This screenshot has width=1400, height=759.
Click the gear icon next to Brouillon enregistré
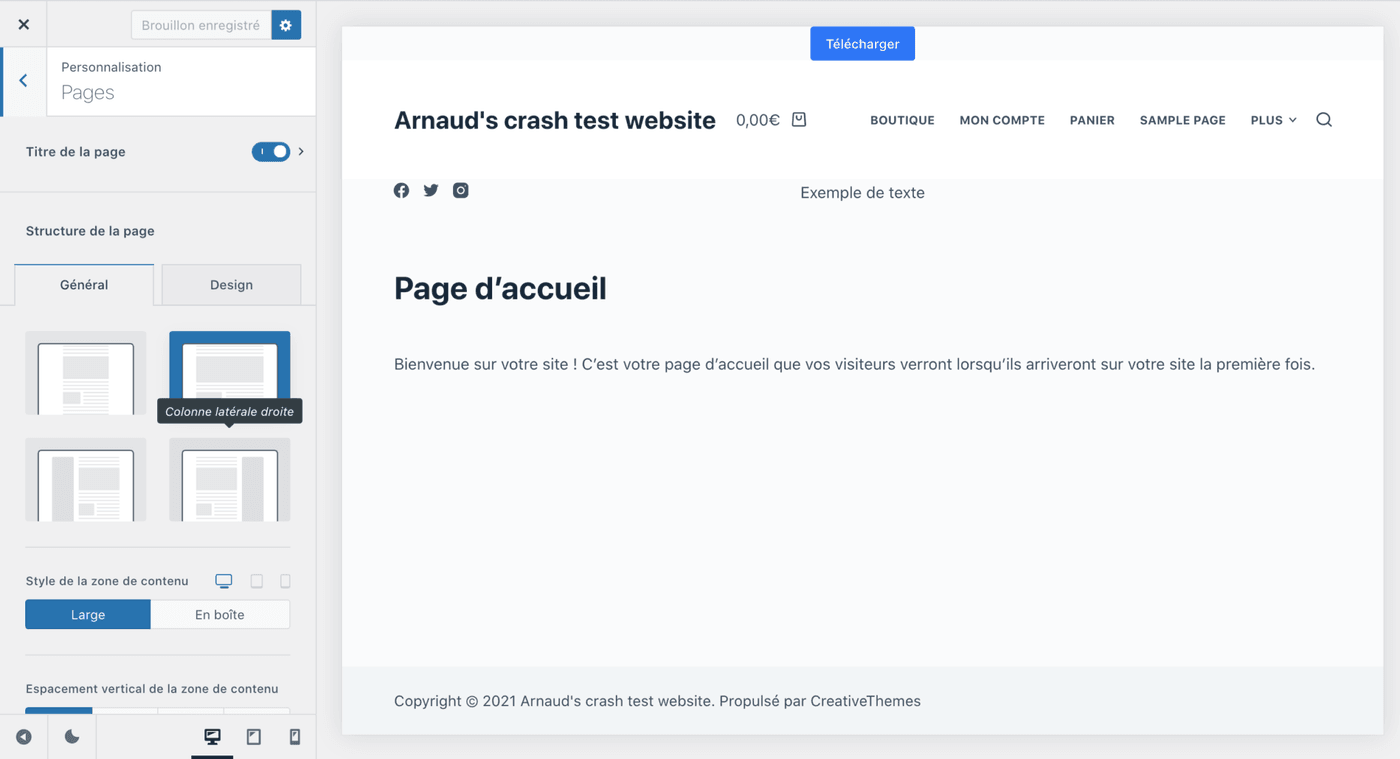point(286,25)
